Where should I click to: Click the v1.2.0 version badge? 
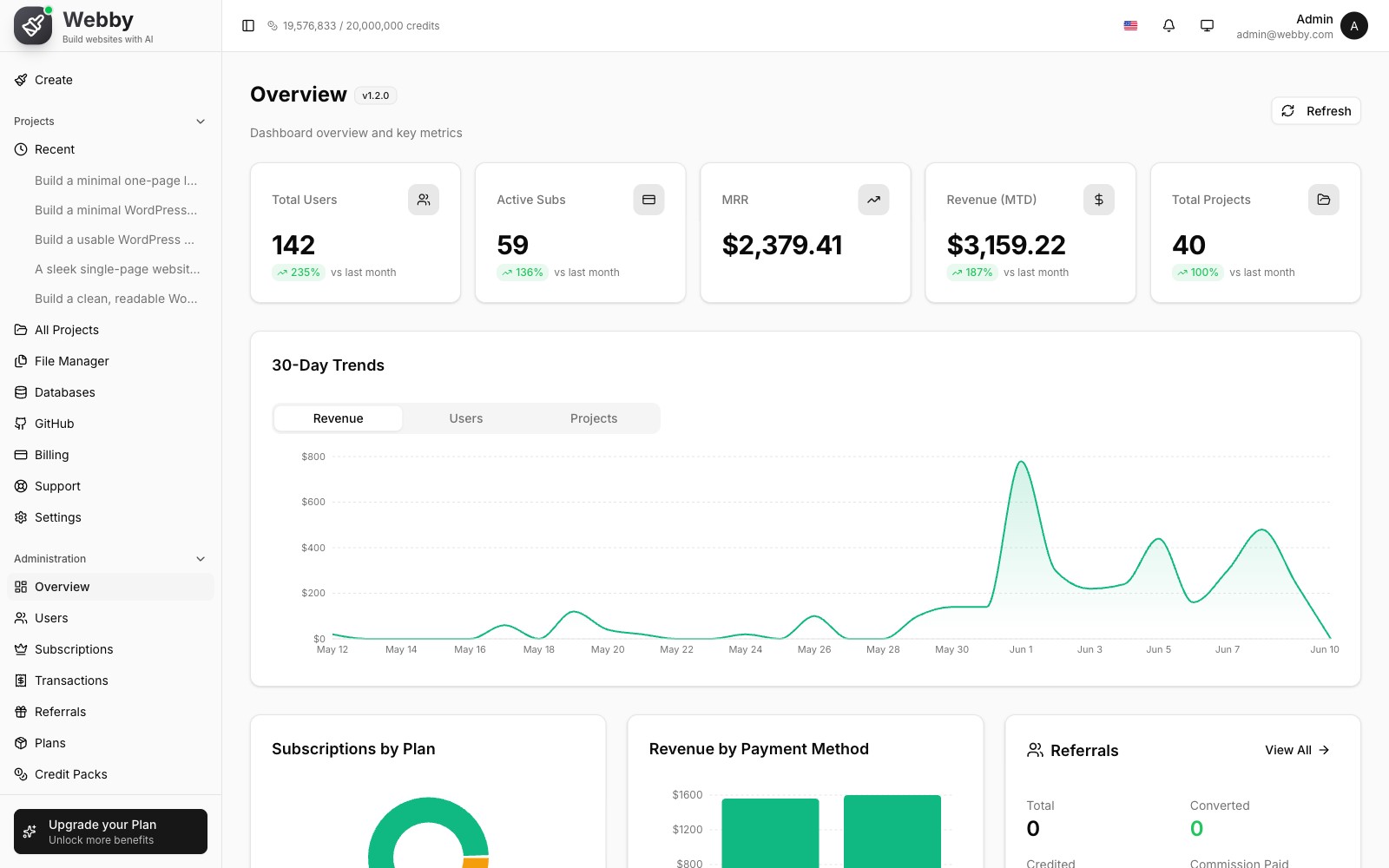[376, 95]
